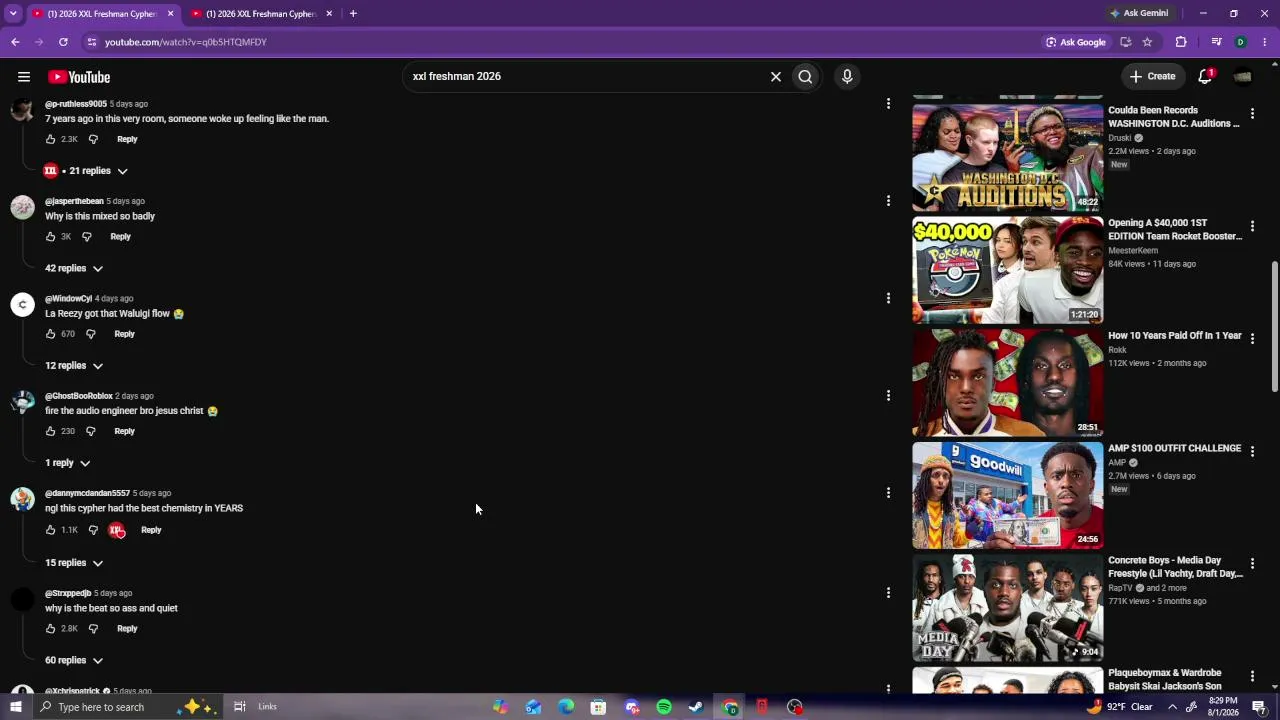Reply to the @p-ruthless9005 comment
The image size is (1280, 720).
point(127,139)
